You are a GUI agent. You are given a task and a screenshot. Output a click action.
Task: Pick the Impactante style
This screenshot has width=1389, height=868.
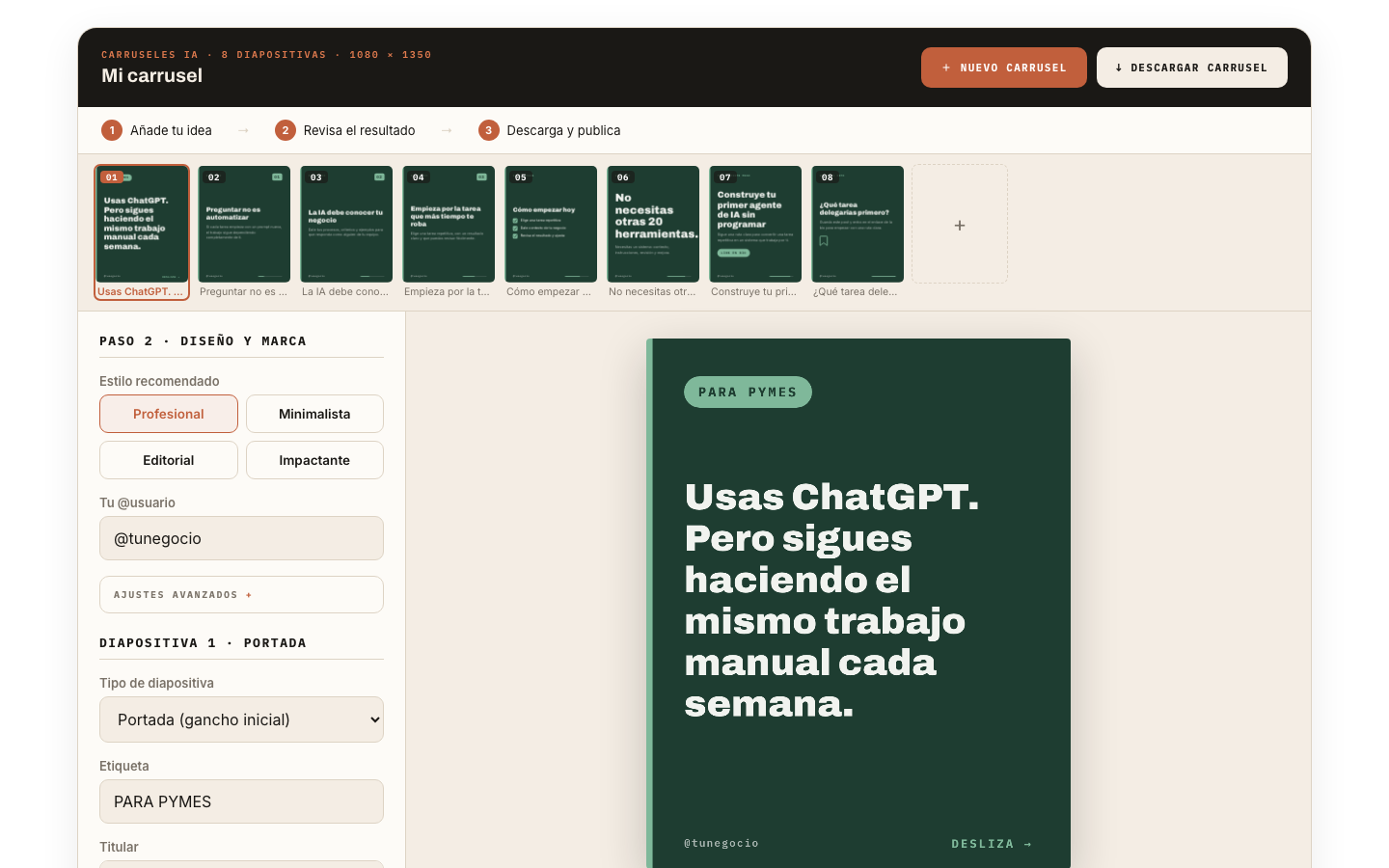coord(314,460)
